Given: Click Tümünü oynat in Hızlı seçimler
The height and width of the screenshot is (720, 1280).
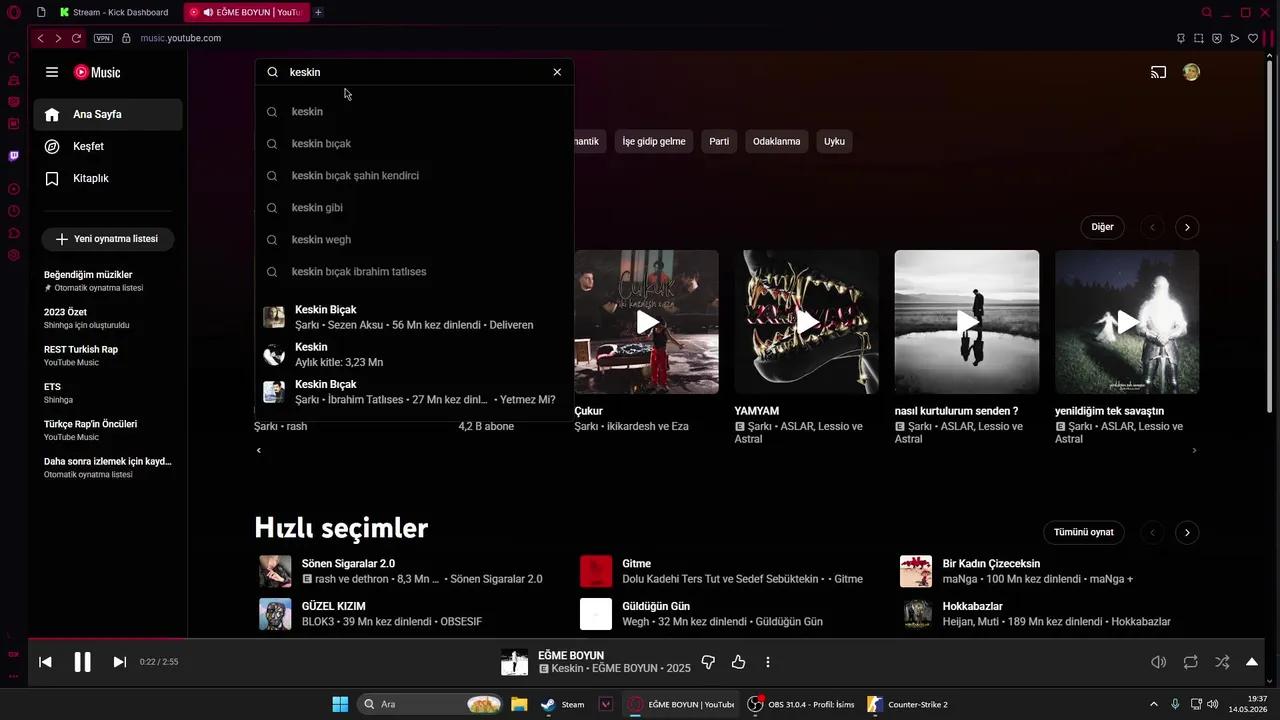Looking at the screenshot, I should (x=1083, y=532).
